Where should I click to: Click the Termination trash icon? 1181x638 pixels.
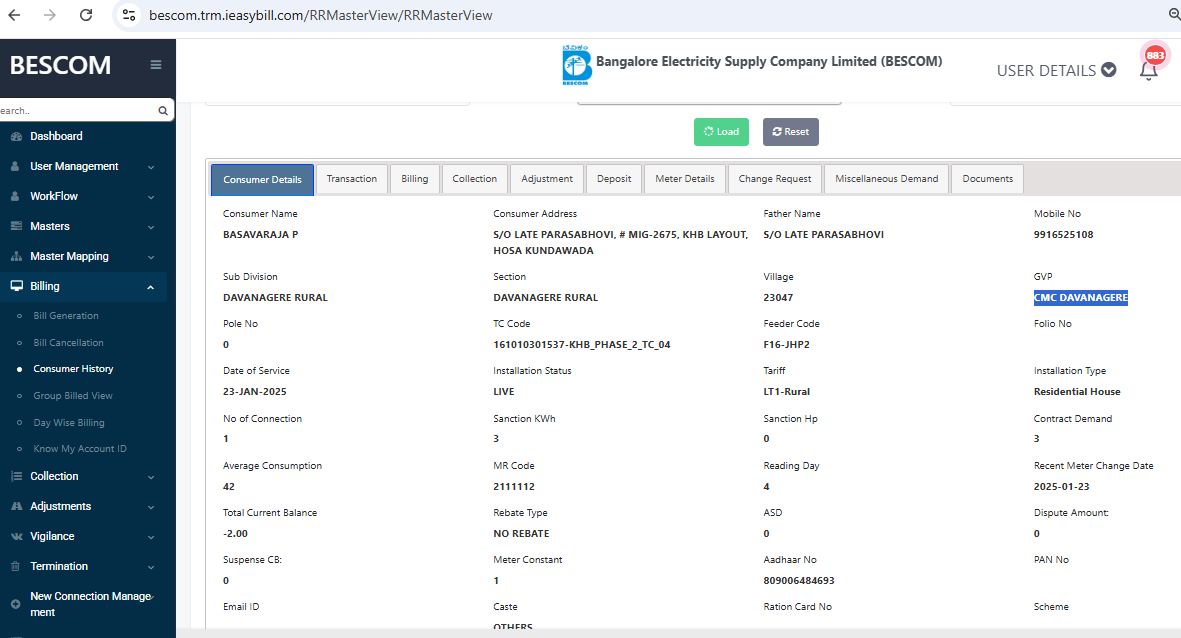coord(15,566)
